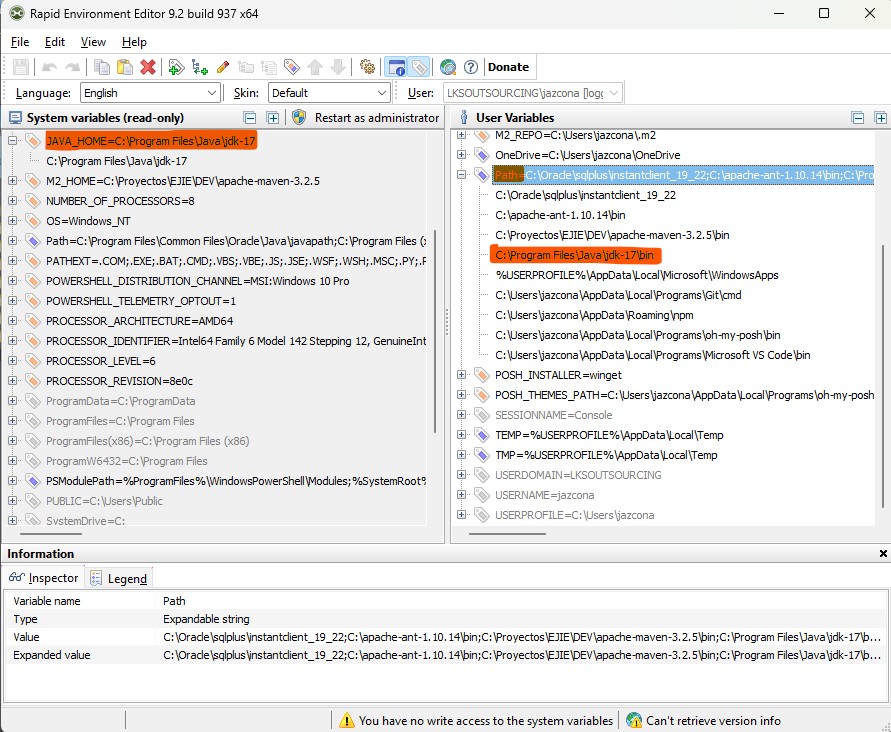Viewport: 891px width, 732px height.
Task: Click the red X Delete icon
Action: point(148,67)
